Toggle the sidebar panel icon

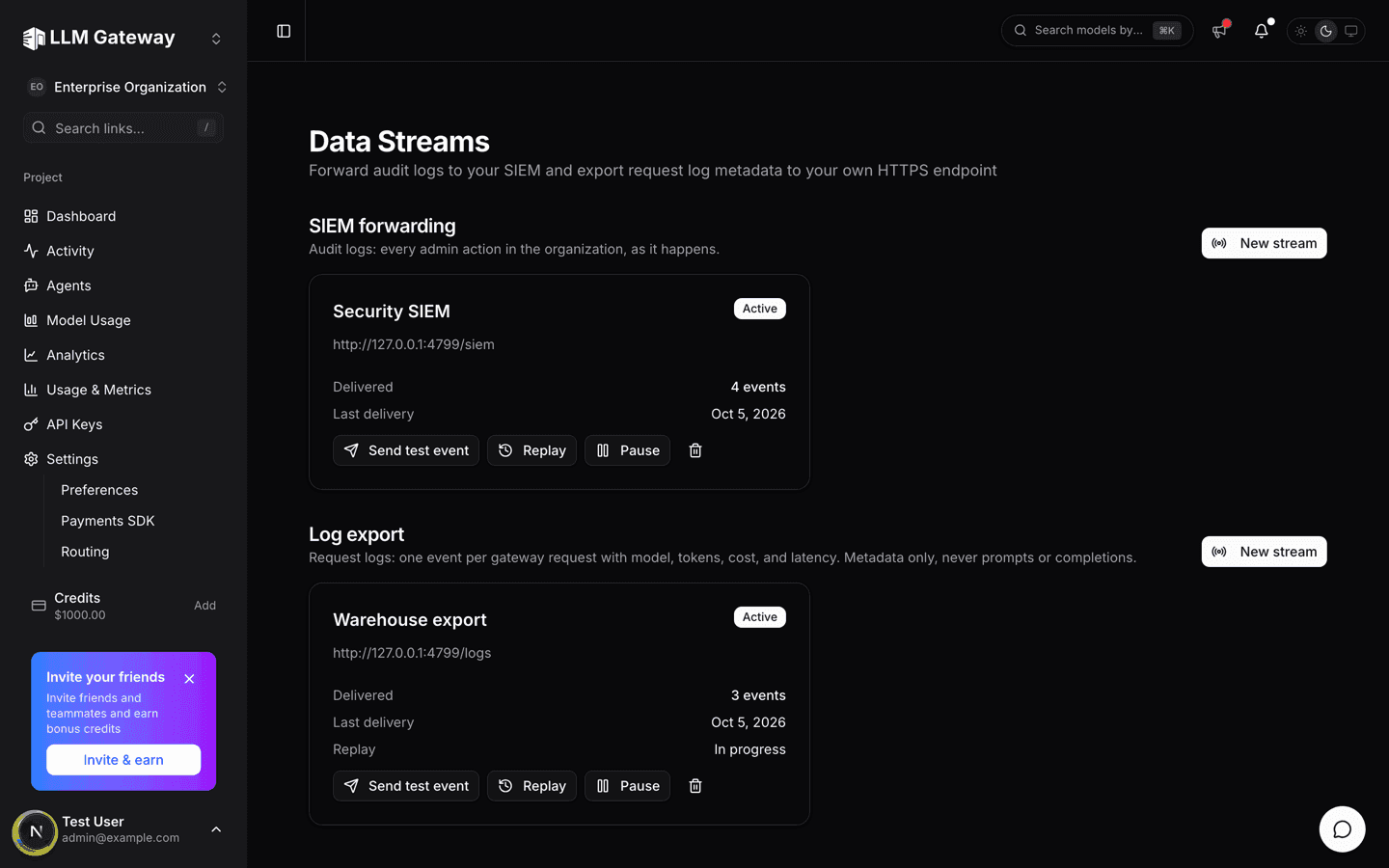click(284, 31)
